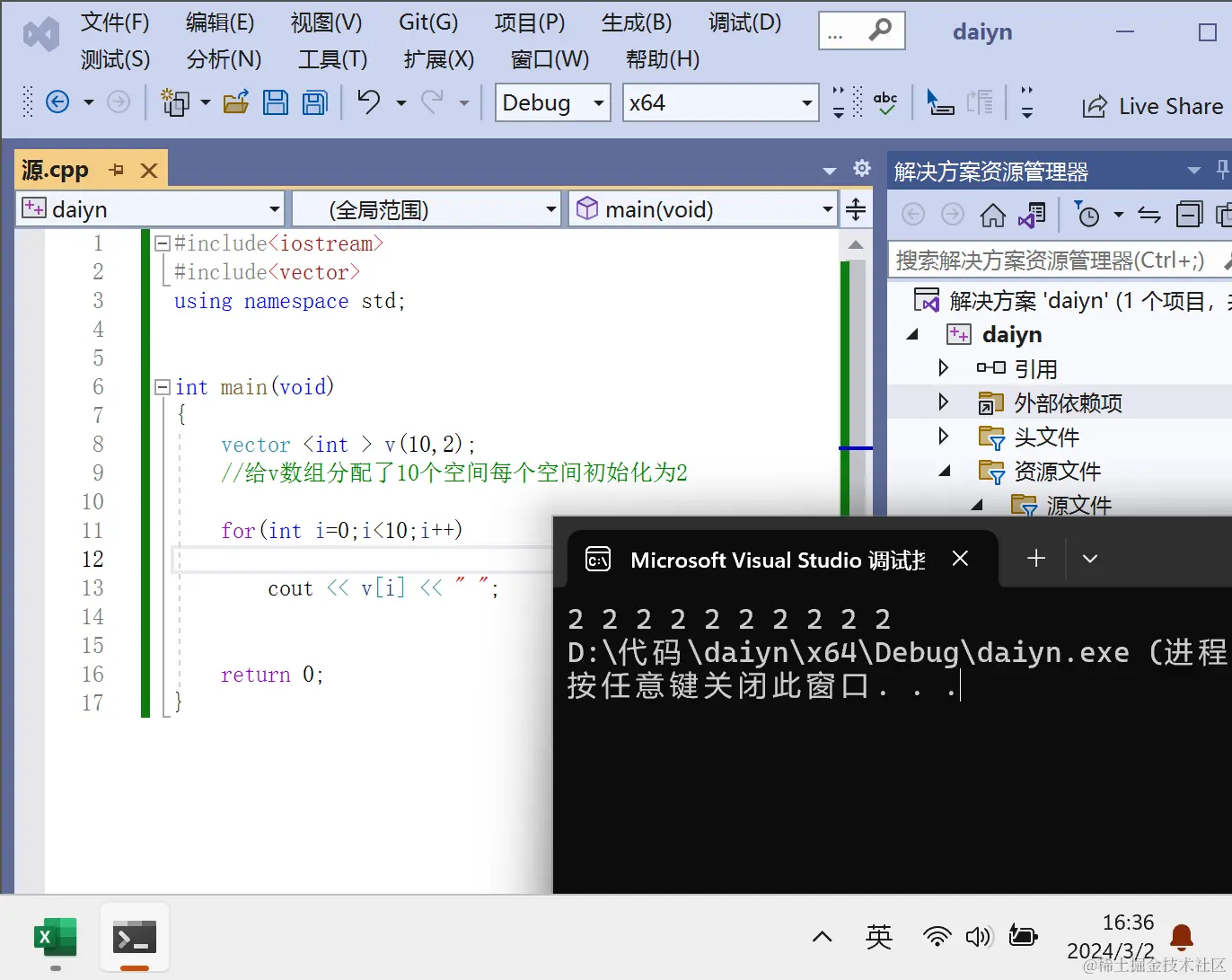Open the 帮助(H) menu
Image resolution: width=1232 pixels, height=980 pixels.
663,59
